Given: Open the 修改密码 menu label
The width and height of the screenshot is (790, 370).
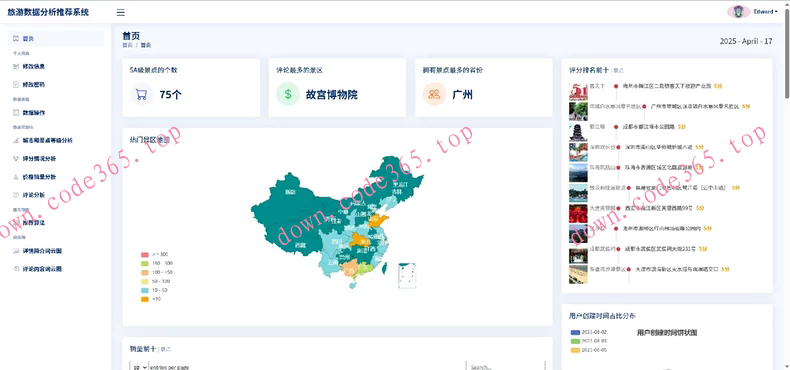Looking at the screenshot, I should click(x=34, y=85).
